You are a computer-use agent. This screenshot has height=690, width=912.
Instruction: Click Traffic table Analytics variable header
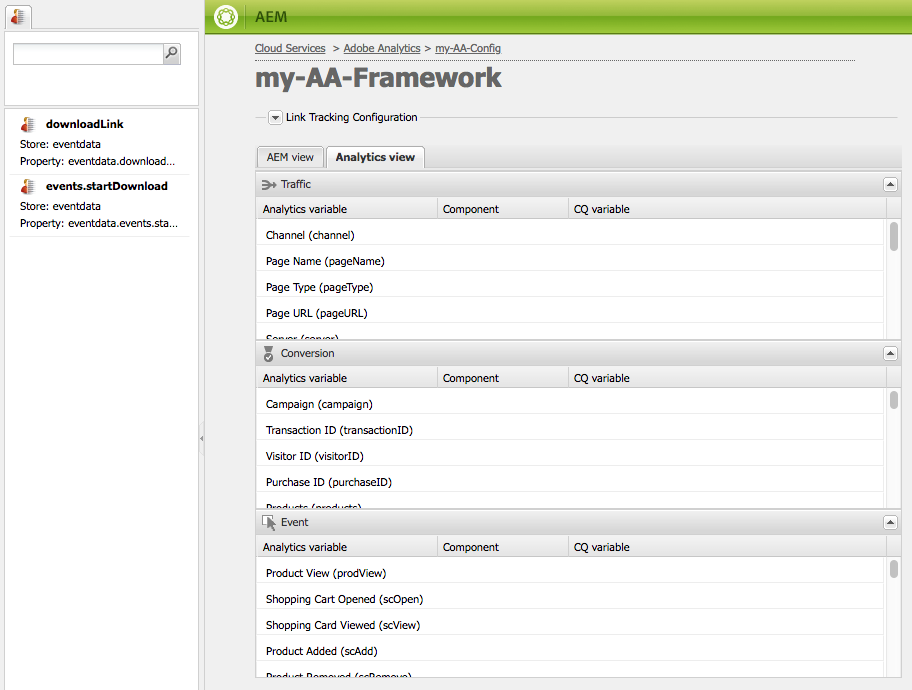[x=347, y=209]
